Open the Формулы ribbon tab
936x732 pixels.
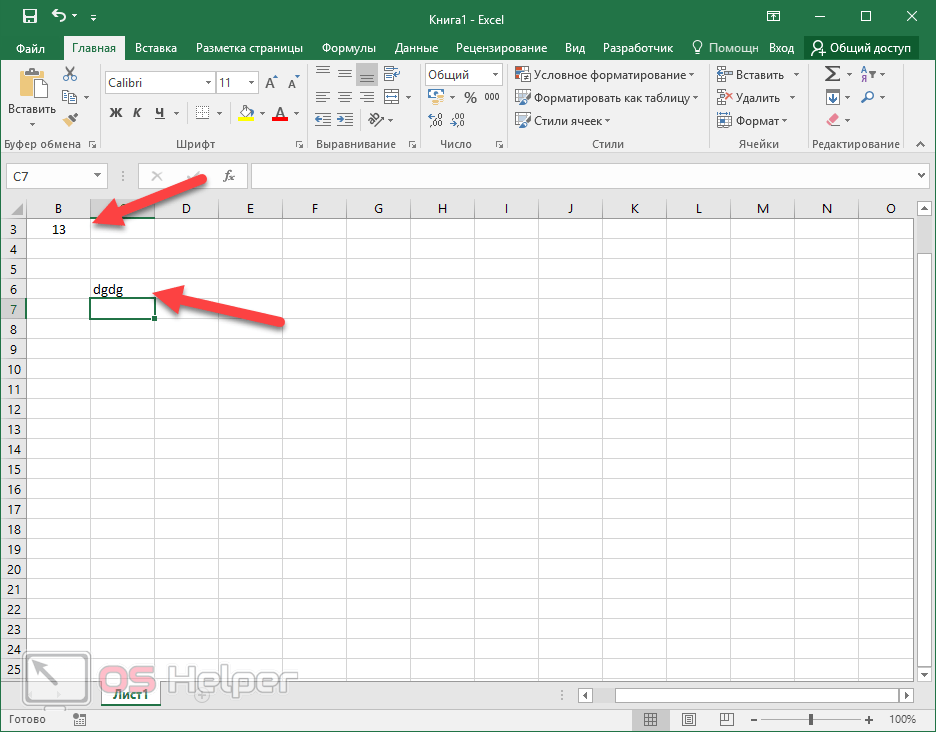(349, 48)
